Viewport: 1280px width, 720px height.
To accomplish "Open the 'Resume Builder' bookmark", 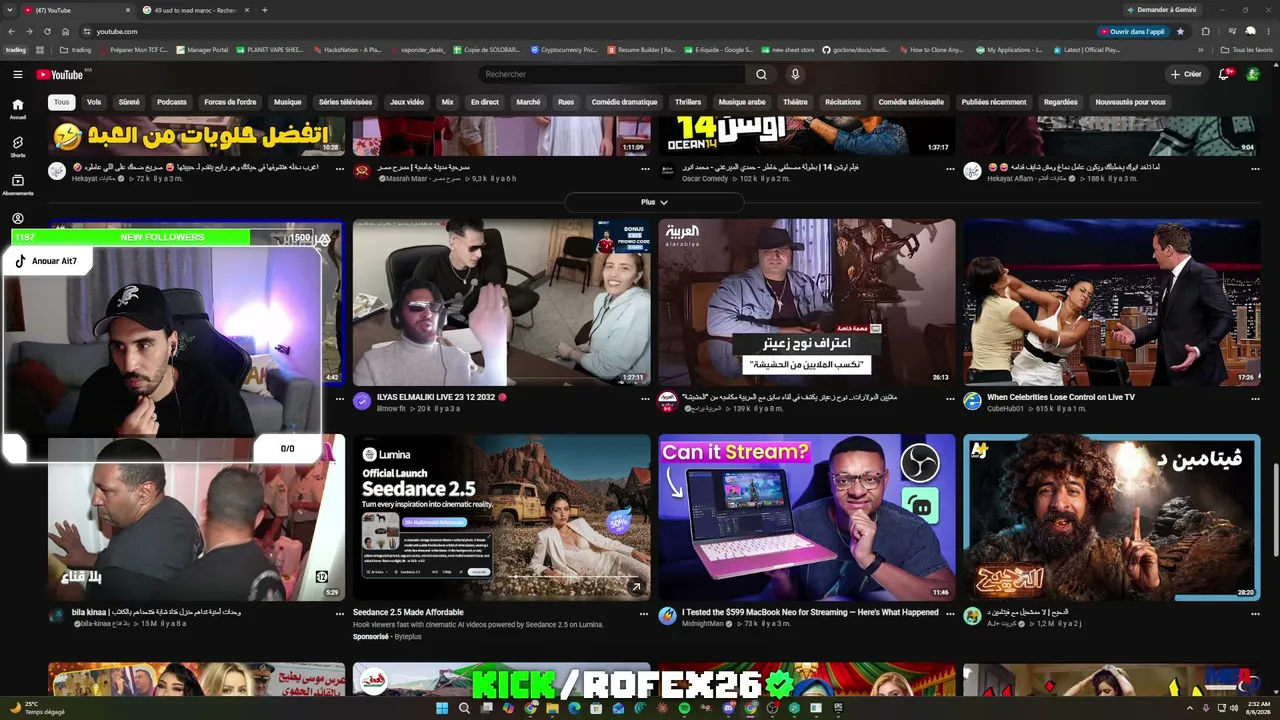I will tap(641, 50).
